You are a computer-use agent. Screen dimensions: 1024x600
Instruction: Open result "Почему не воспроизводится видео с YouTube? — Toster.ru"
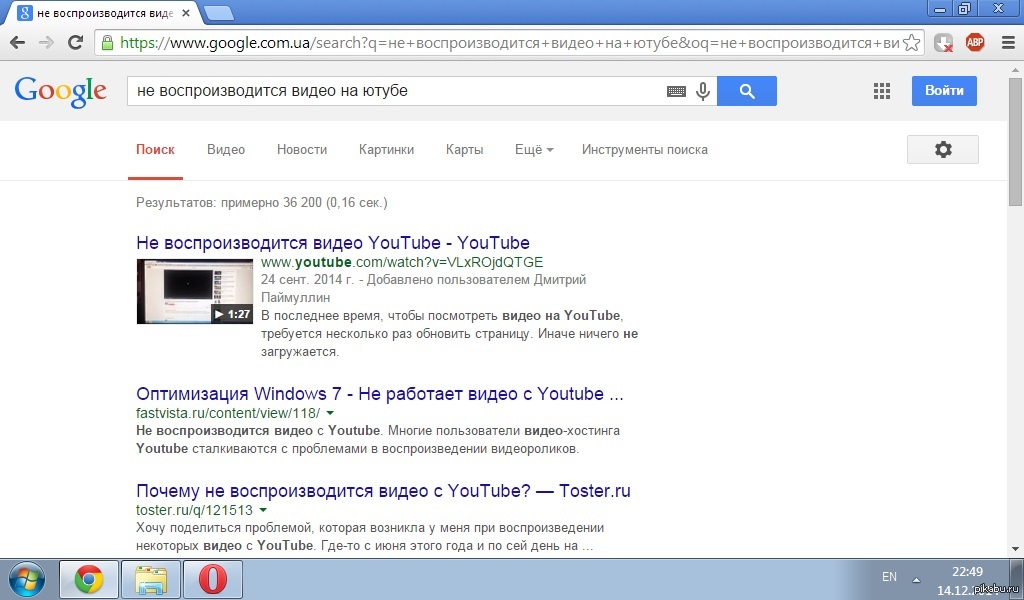(x=383, y=491)
